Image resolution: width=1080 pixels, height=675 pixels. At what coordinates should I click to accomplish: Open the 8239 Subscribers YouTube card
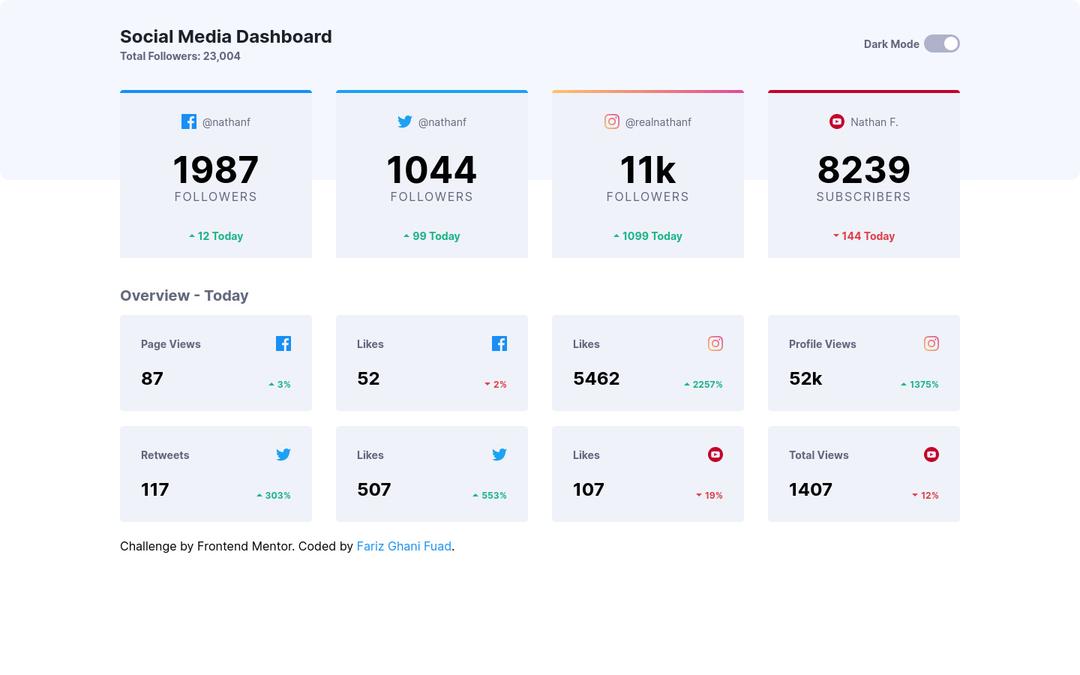click(x=864, y=175)
